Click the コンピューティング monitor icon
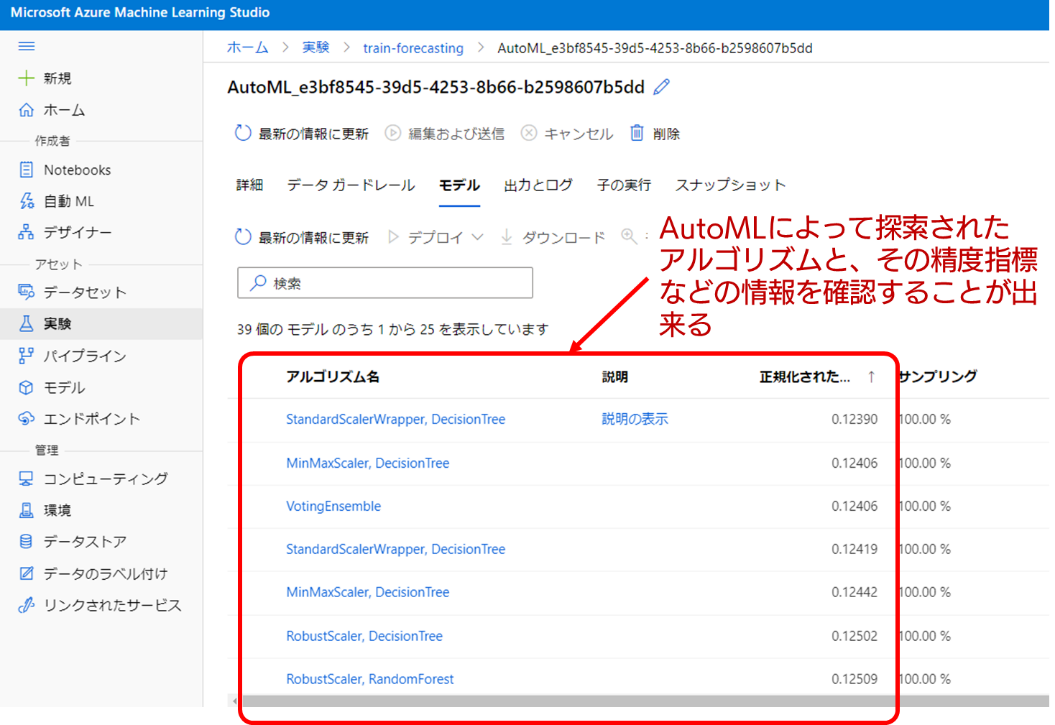 [26, 478]
